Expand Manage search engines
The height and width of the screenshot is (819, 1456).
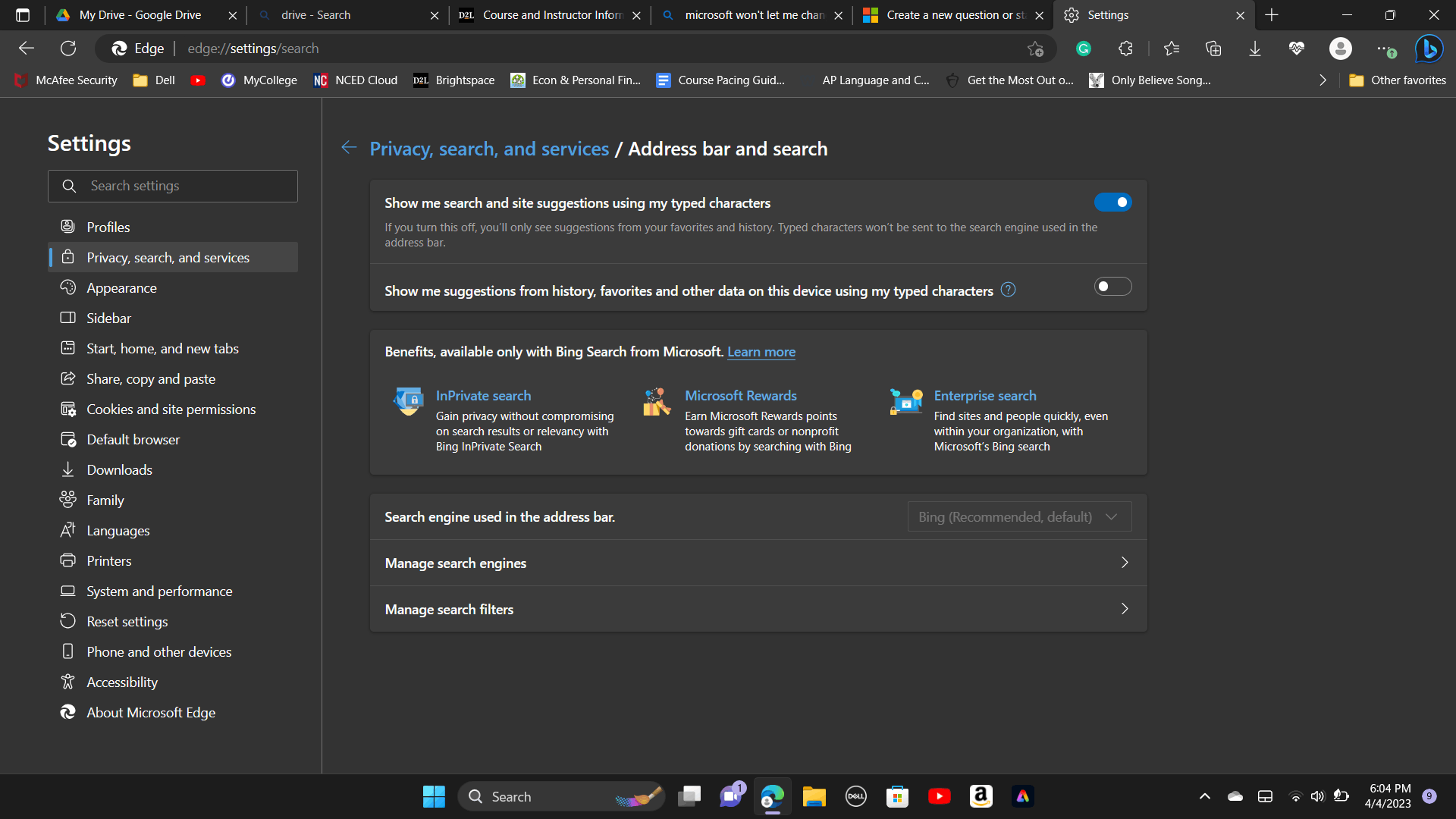pyautogui.click(x=758, y=563)
